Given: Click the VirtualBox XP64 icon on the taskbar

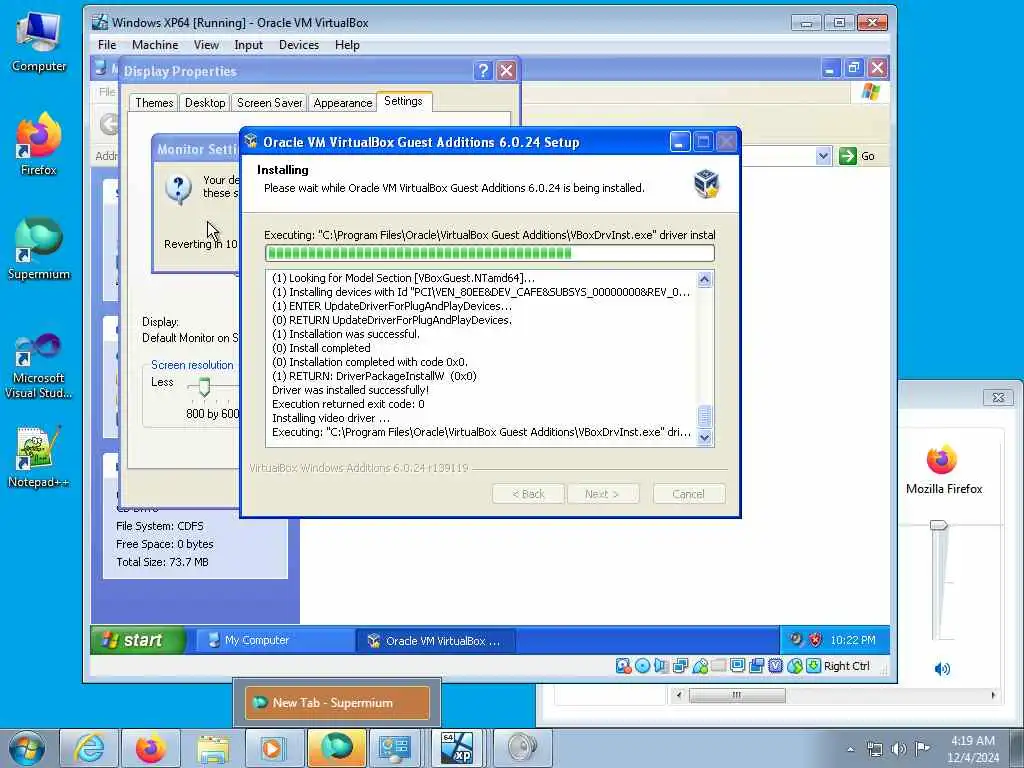Looking at the screenshot, I should coord(458,748).
